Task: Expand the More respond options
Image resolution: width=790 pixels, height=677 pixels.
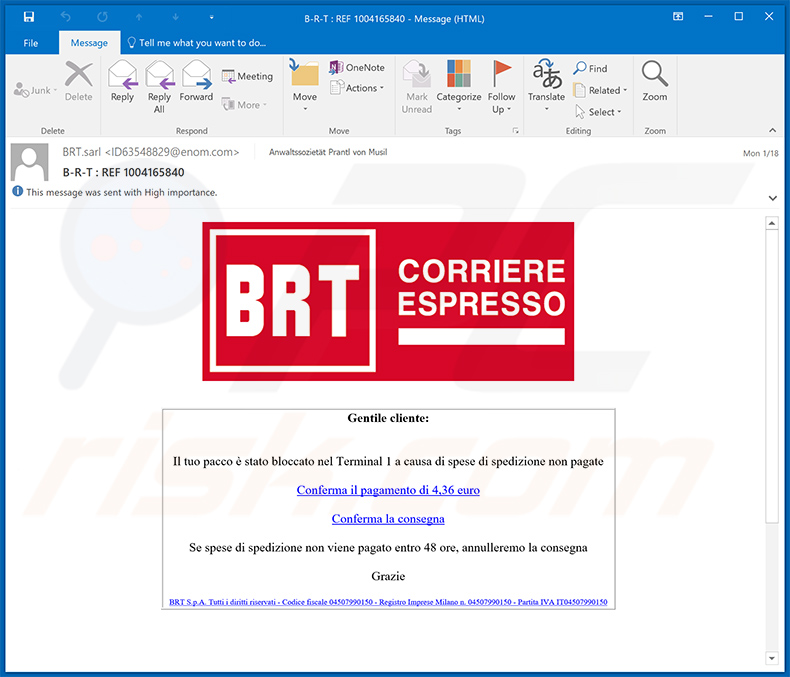Action: click(244, 105)
